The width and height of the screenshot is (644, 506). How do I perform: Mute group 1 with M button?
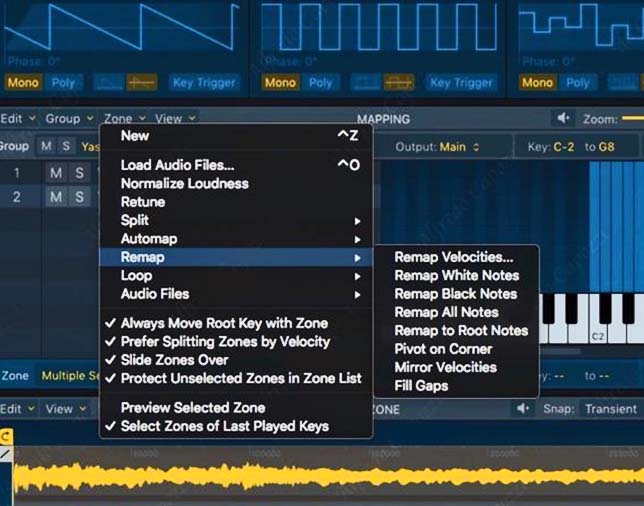pyautogui.click(x=56, y=173)
